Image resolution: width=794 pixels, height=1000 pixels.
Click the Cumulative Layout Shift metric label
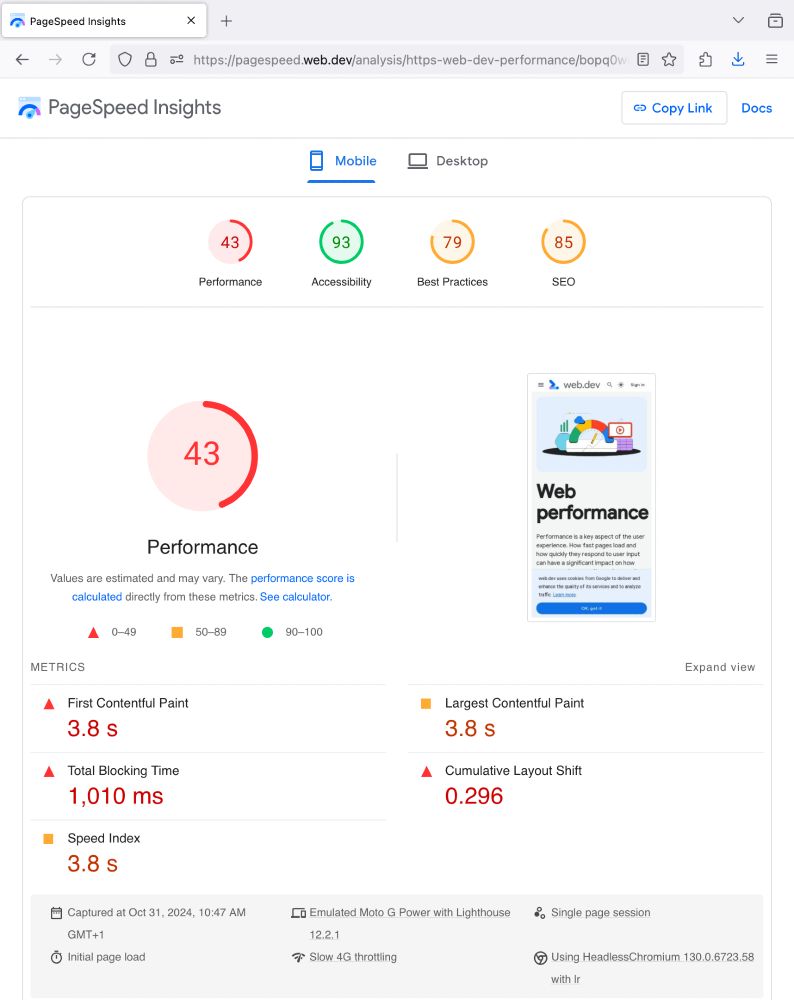tap(513, 770)
